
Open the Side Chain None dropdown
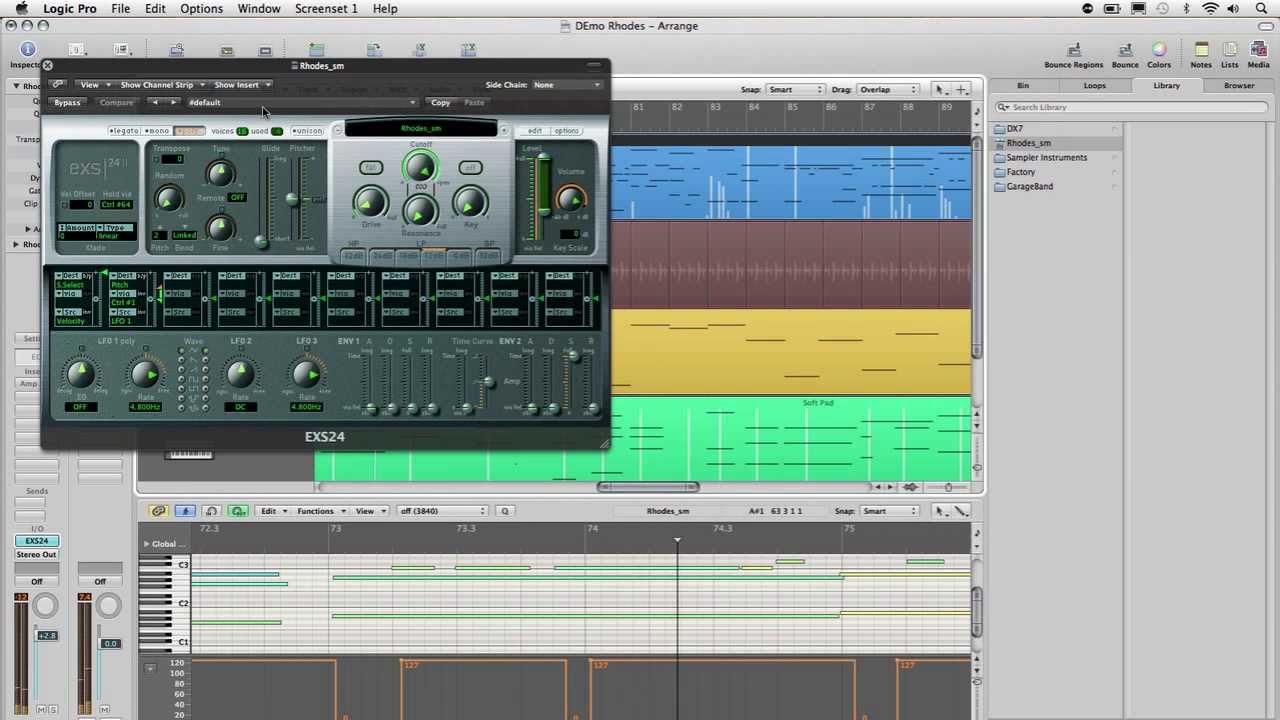pos(566,85)
